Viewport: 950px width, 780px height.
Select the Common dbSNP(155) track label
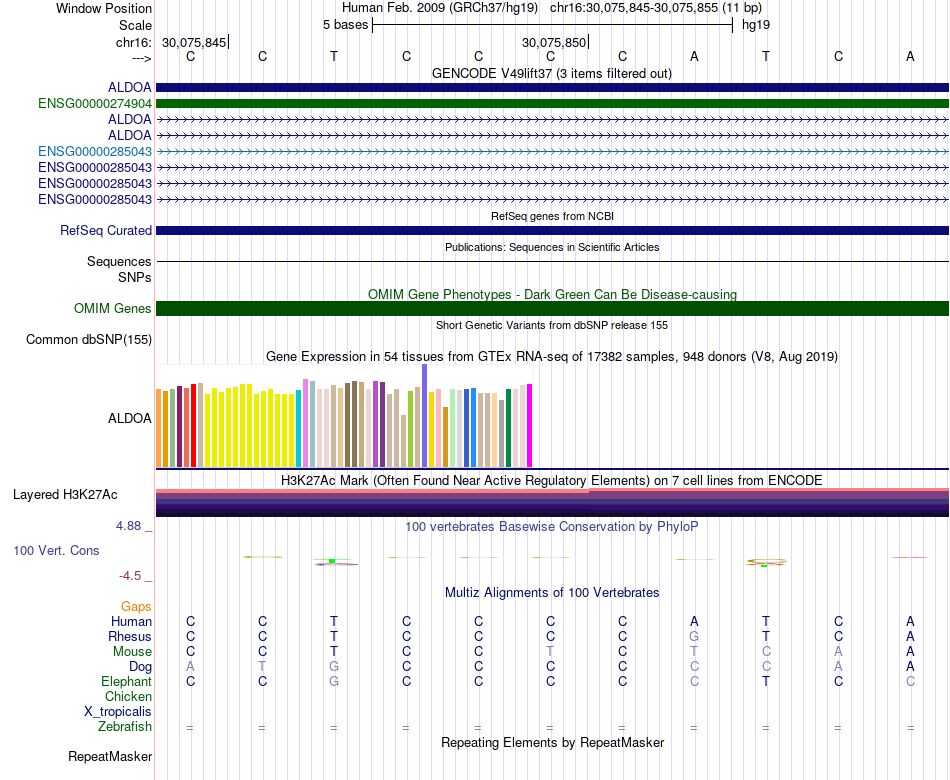point(89,339)
